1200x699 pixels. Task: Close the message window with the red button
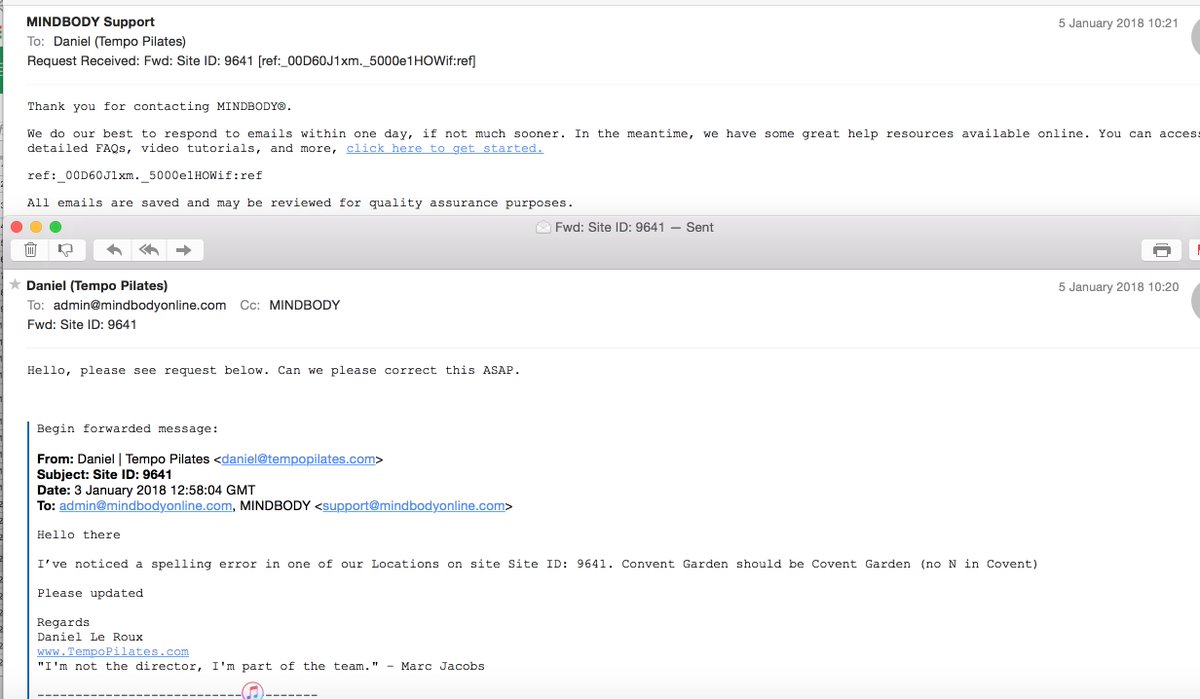click(x=16, y=227)
